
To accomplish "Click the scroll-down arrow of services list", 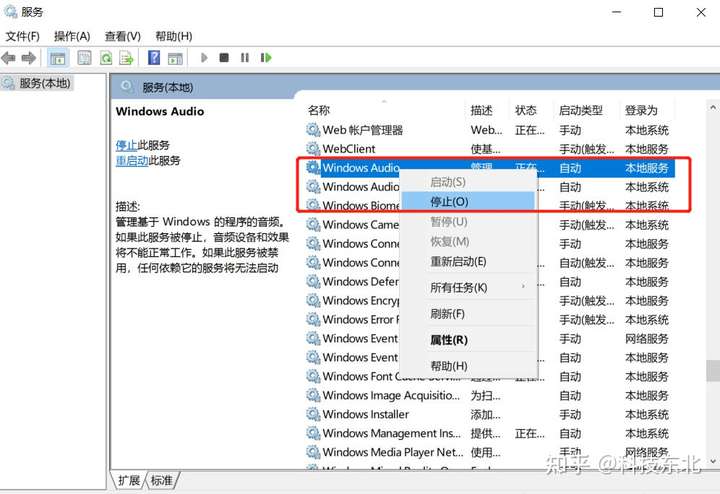I will (x=713, y=461).
